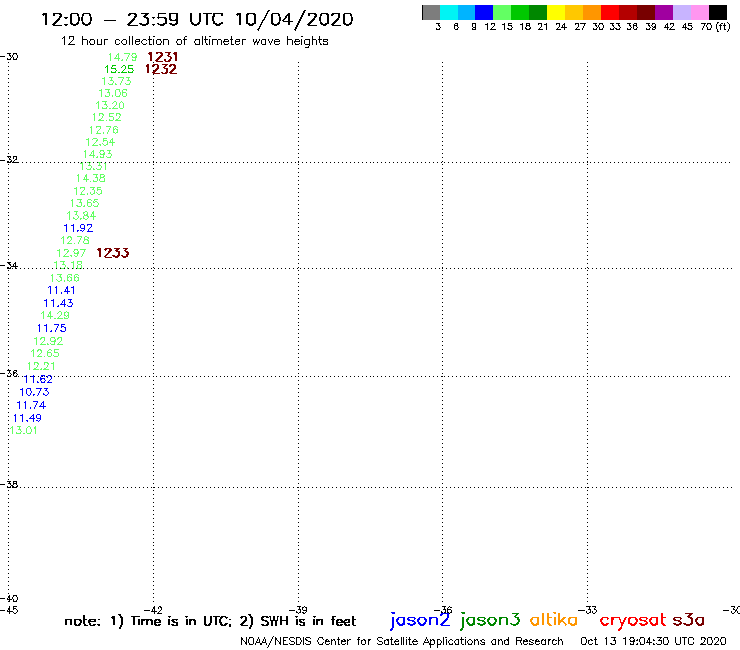
Task: Click the gray swatch in the color scale
Action: [x=431, y=12]
